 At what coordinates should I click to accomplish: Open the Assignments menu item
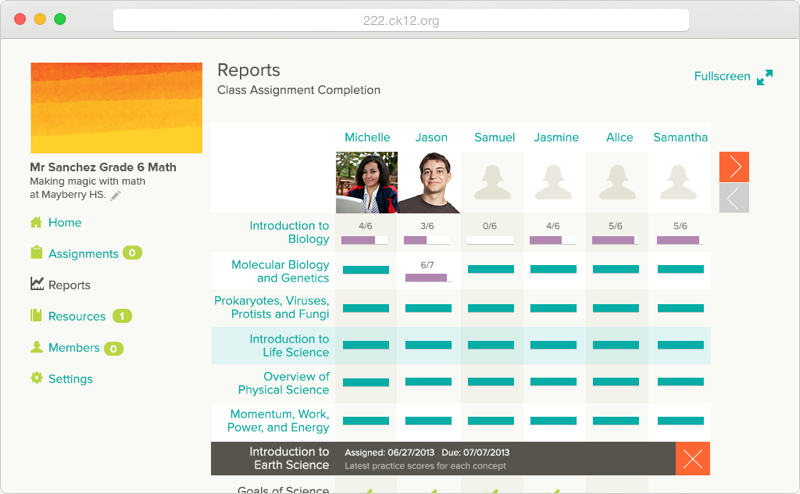pyautogui.click(x=83, y=254)
